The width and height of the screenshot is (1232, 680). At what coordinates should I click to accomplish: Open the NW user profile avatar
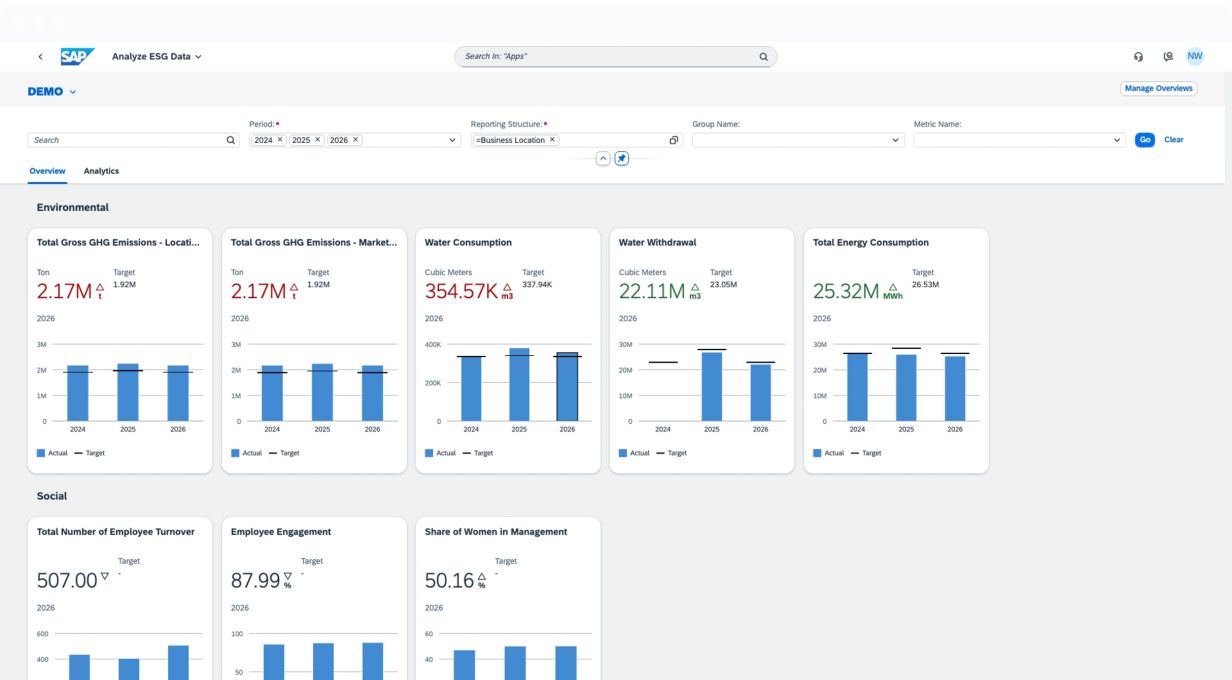(x=1195, y=56)
